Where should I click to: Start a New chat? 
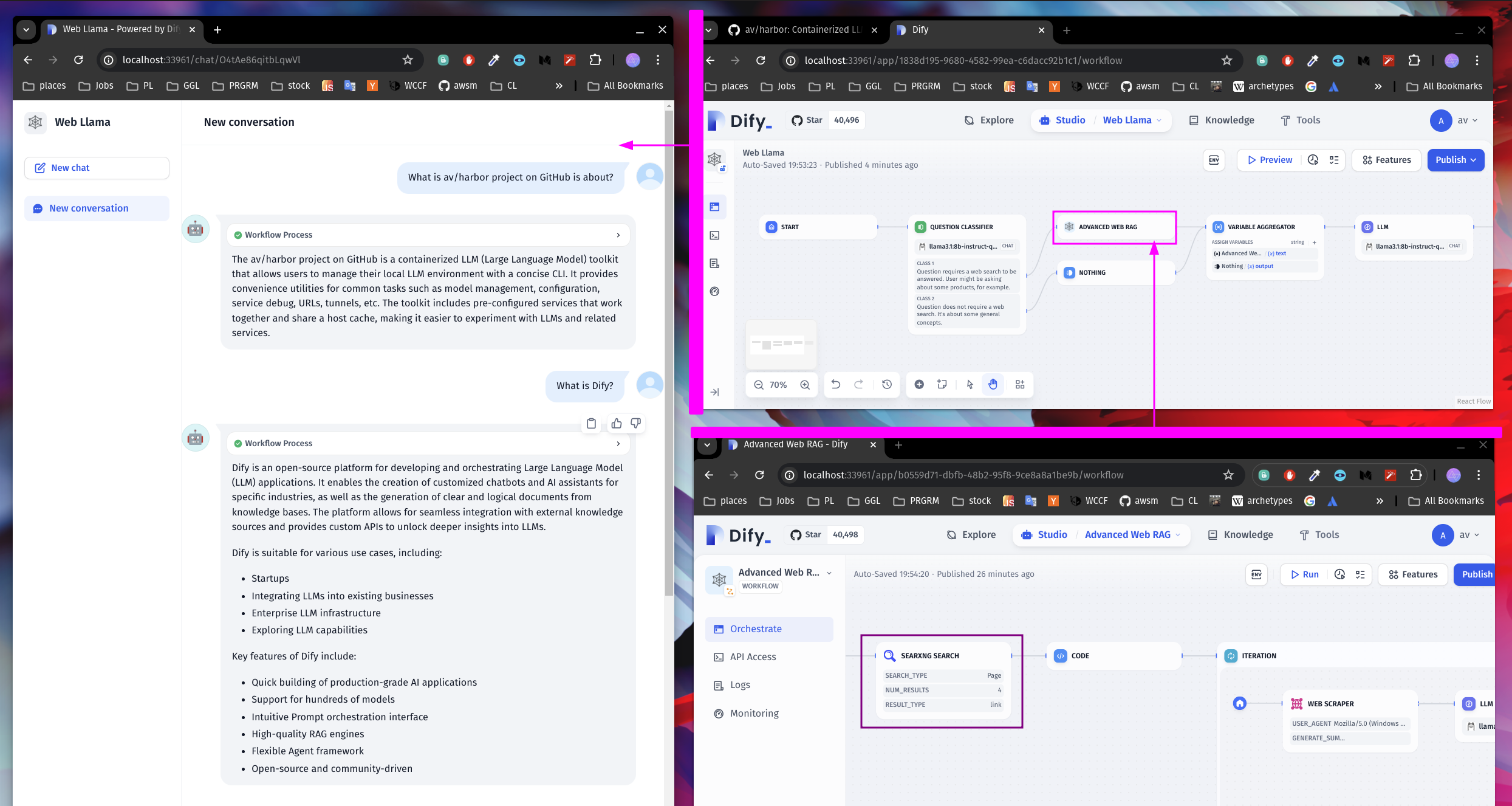coord(97,168)
